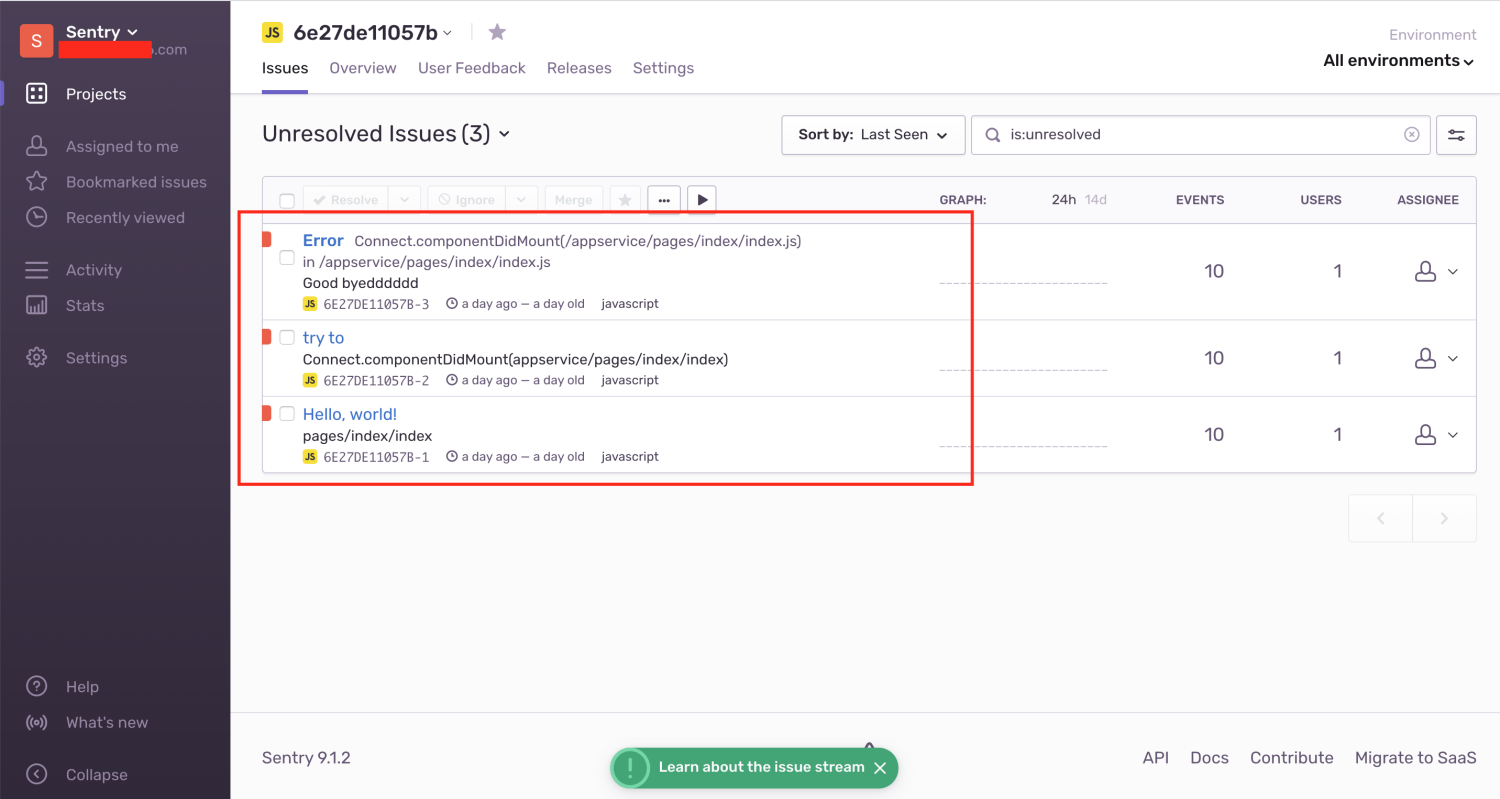Open the All environments dropdown
This screenshot has height=799, width=1500.
[x=1399, y=61]
